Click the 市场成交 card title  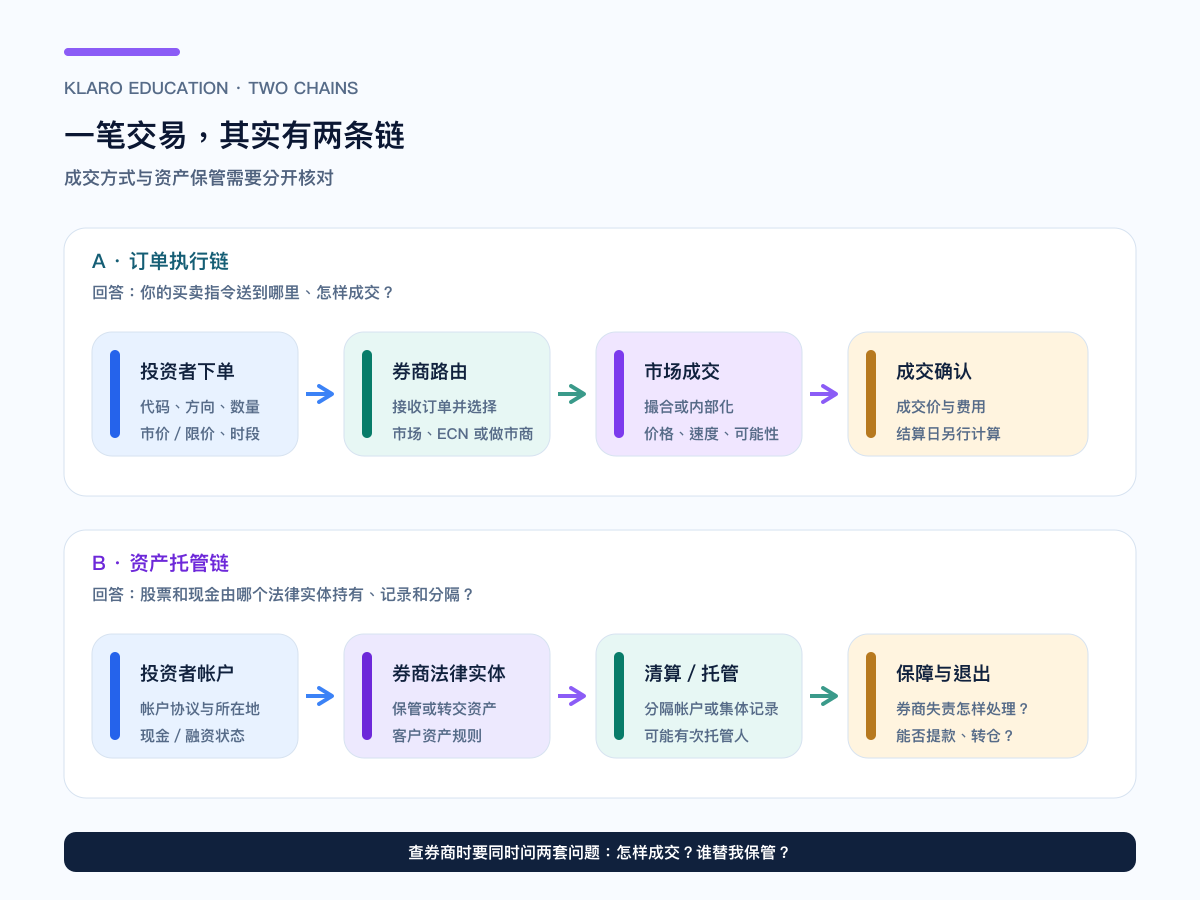(x=682, y=372)
